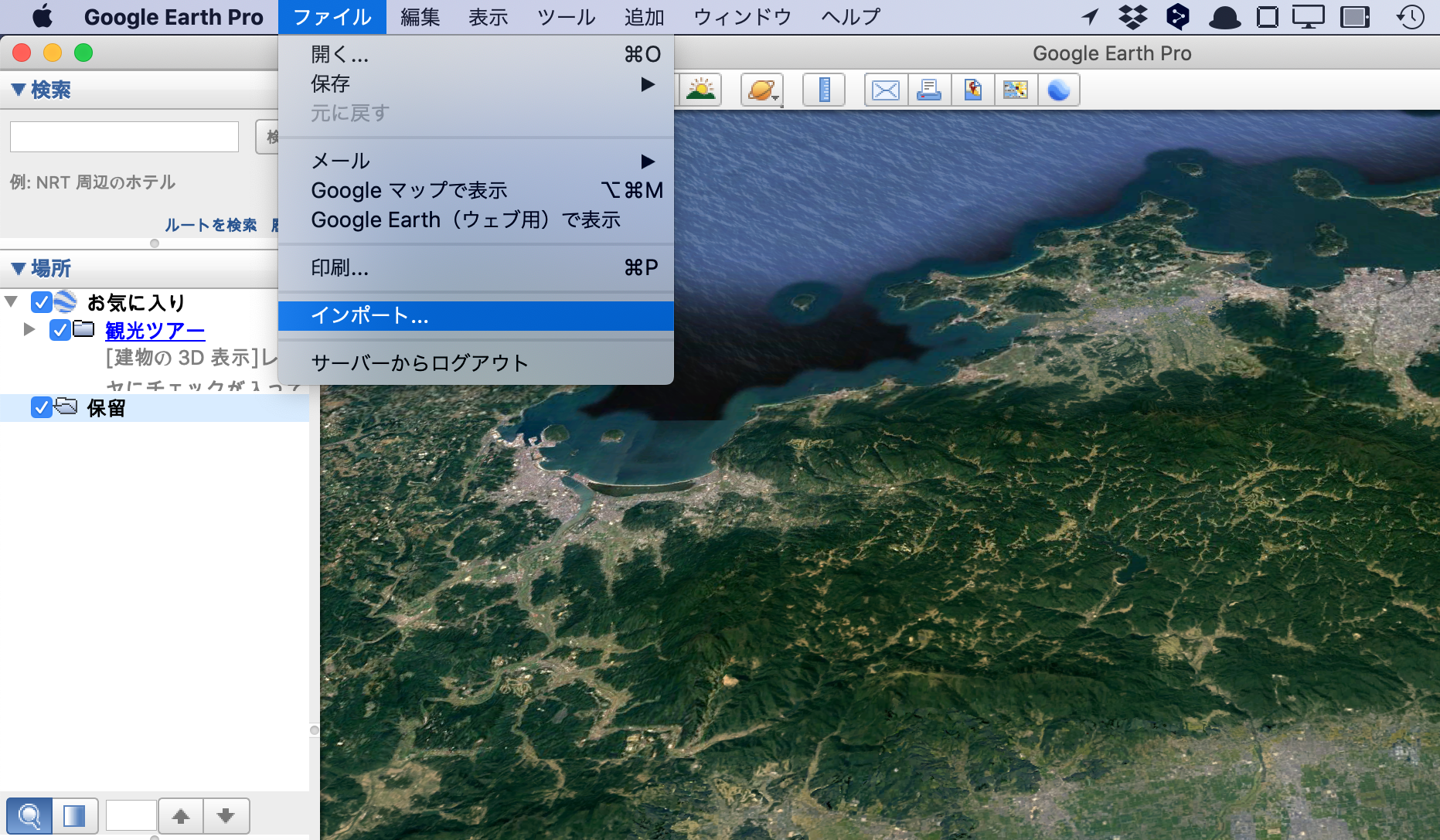The width and height of the screenshot is (1440, 840).
Task: Open the 編集 menu
Action: pyautogui.click(x=420, y=17)
